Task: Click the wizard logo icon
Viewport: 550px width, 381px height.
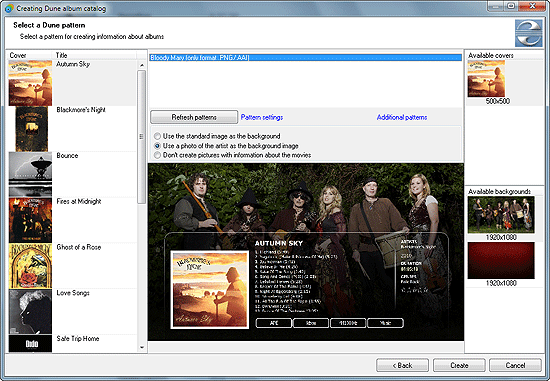Action: click(529, 33)
